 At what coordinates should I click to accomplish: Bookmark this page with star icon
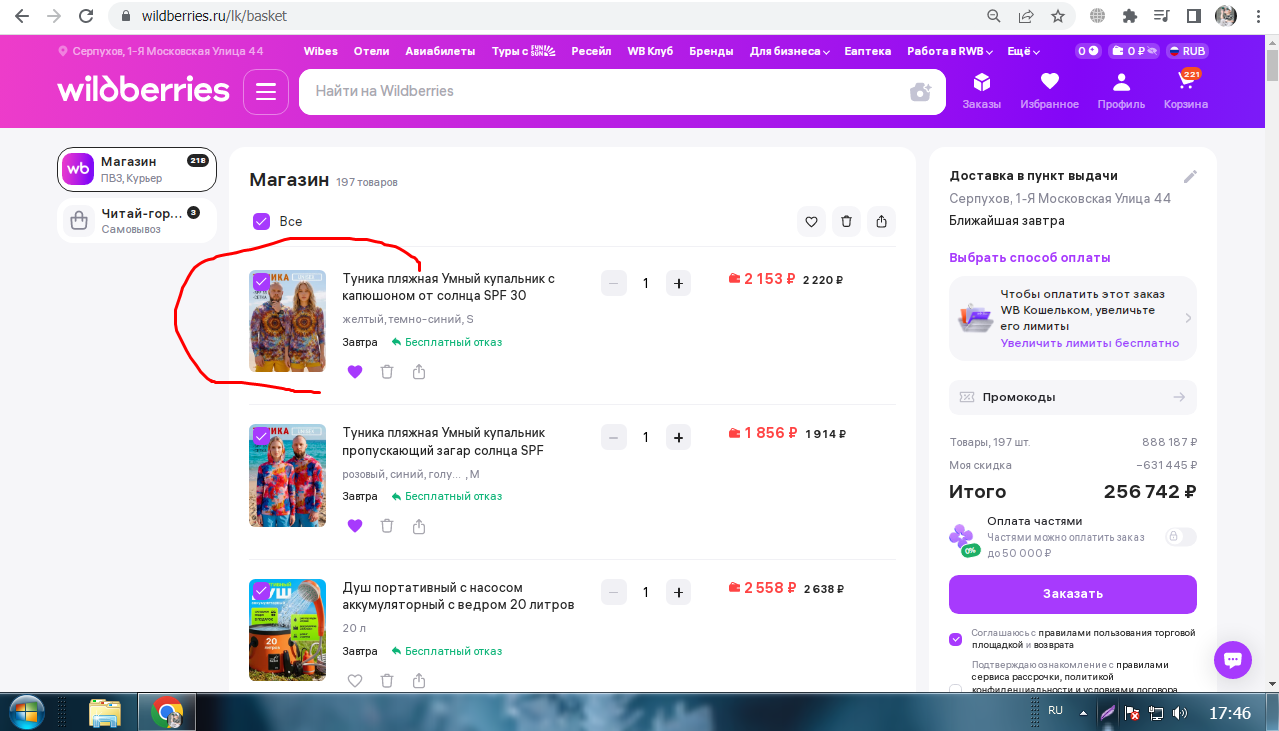tap(1057, 16)
